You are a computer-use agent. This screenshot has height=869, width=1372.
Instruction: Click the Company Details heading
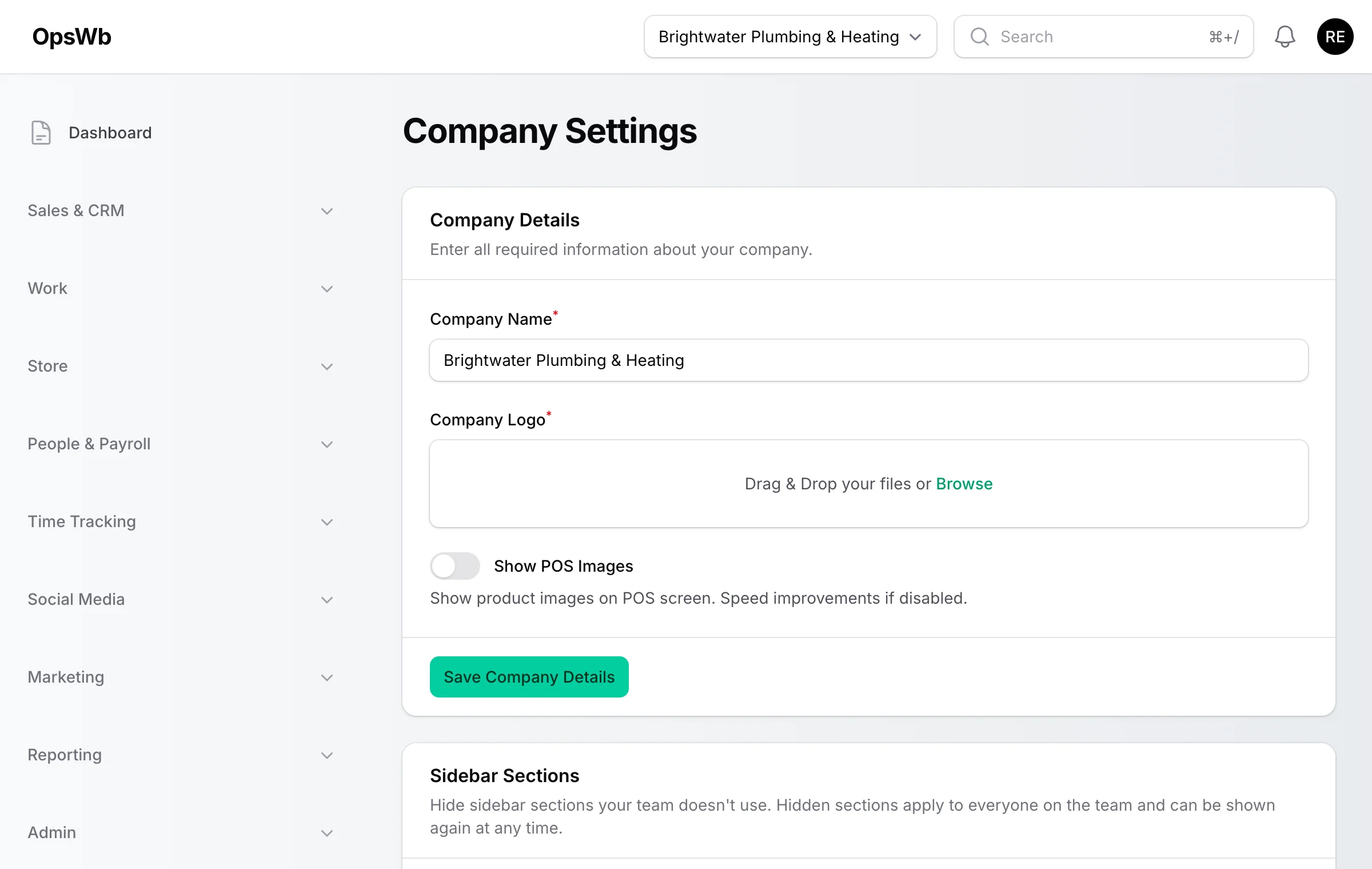(504, 220)
